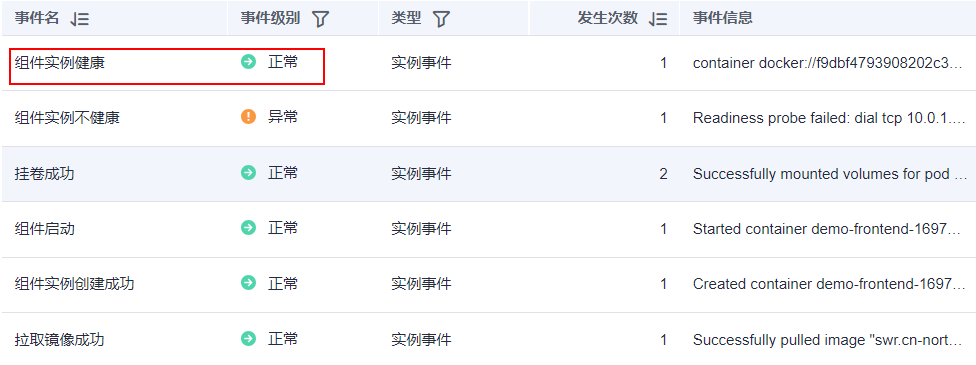976x365 pixels.
Task: Sort the table by 事件名 column
Action: (80, 19)
